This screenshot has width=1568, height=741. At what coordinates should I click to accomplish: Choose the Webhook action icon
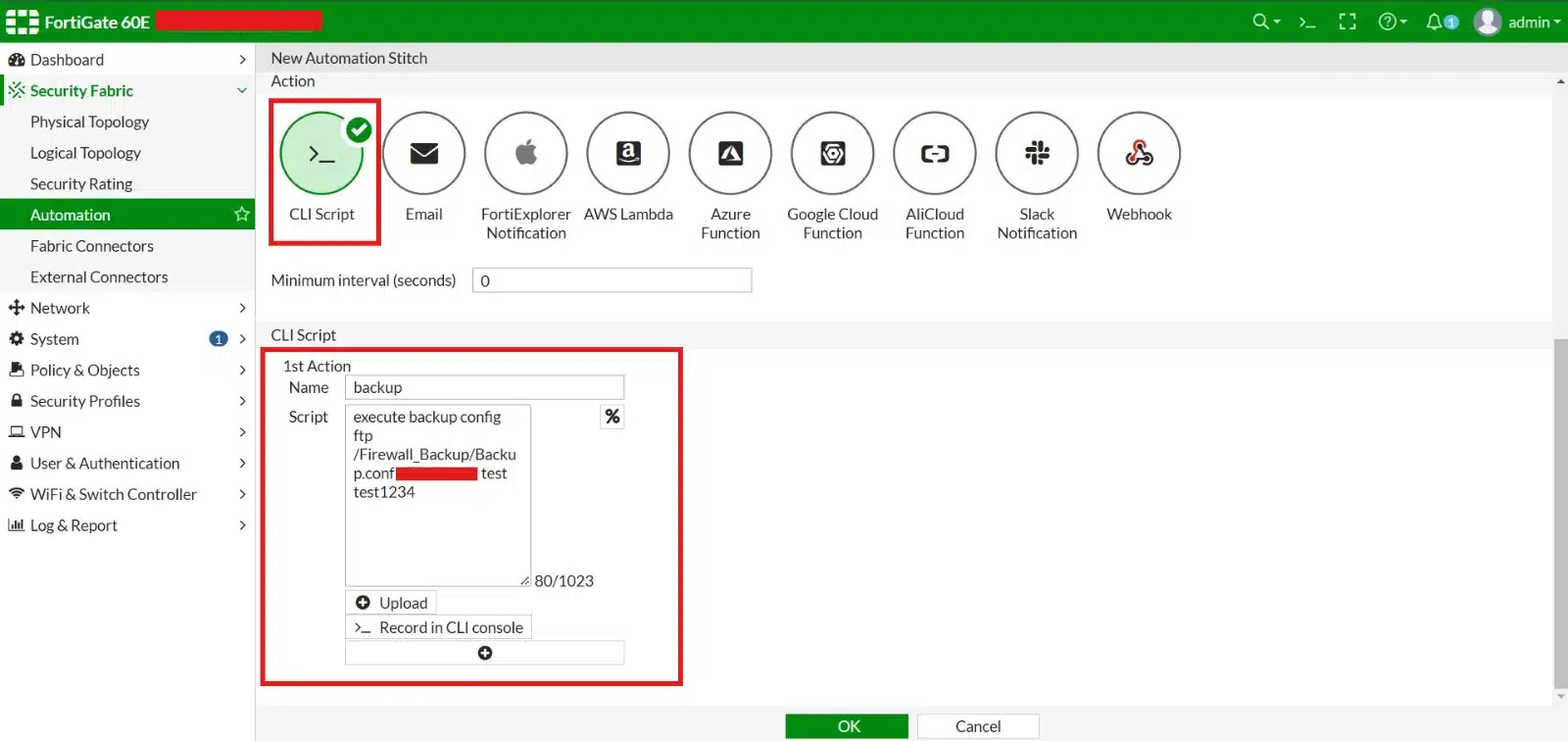point(1139,154)
